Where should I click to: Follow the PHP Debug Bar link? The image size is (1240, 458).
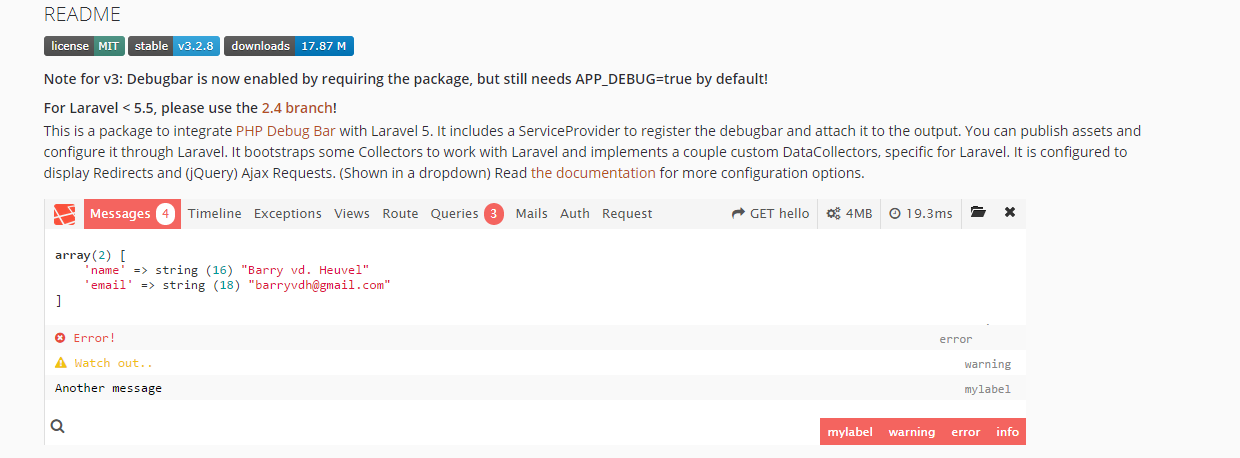tap(286, 131)
